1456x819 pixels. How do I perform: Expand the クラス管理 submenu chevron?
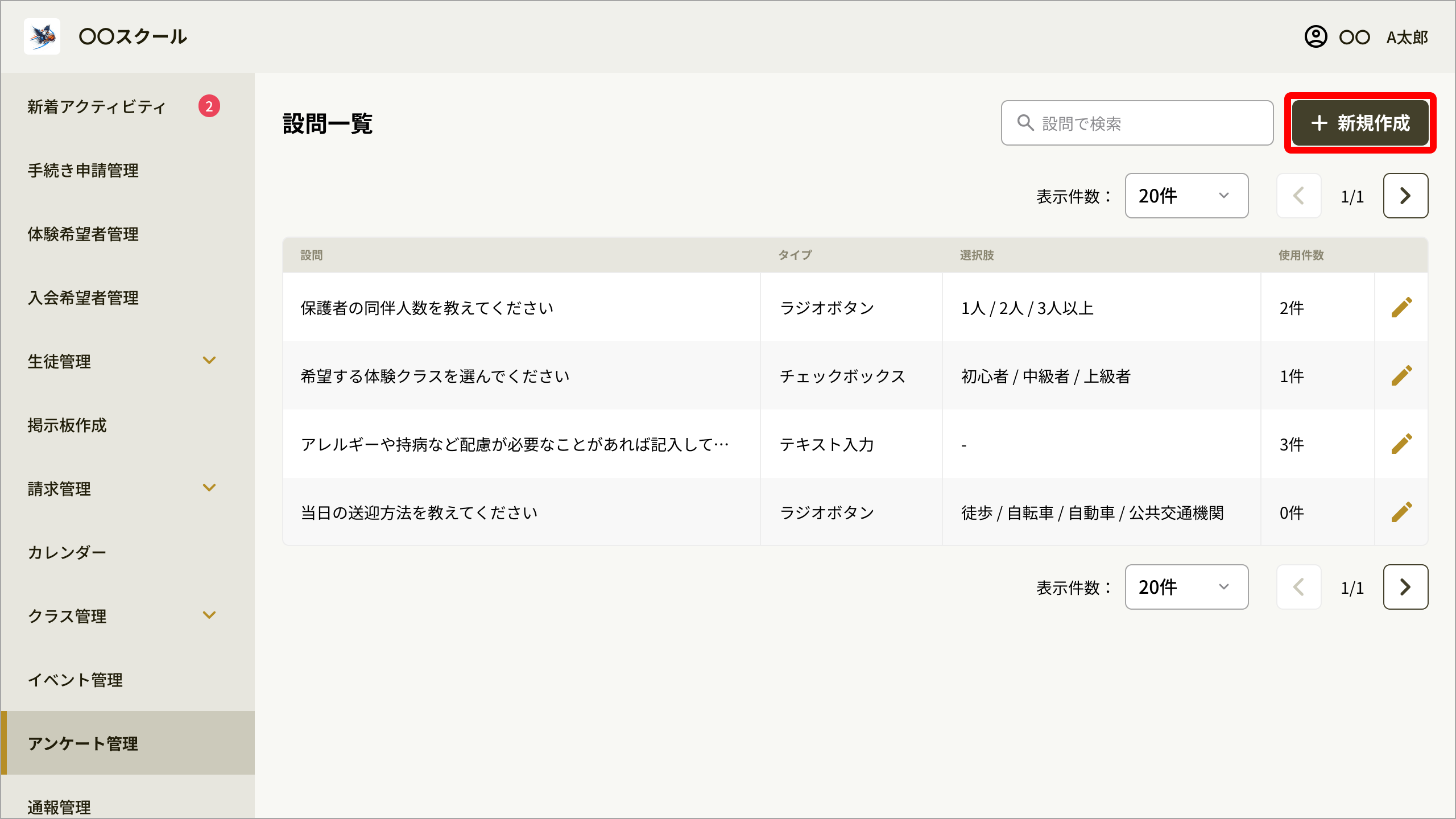[209, 615]
